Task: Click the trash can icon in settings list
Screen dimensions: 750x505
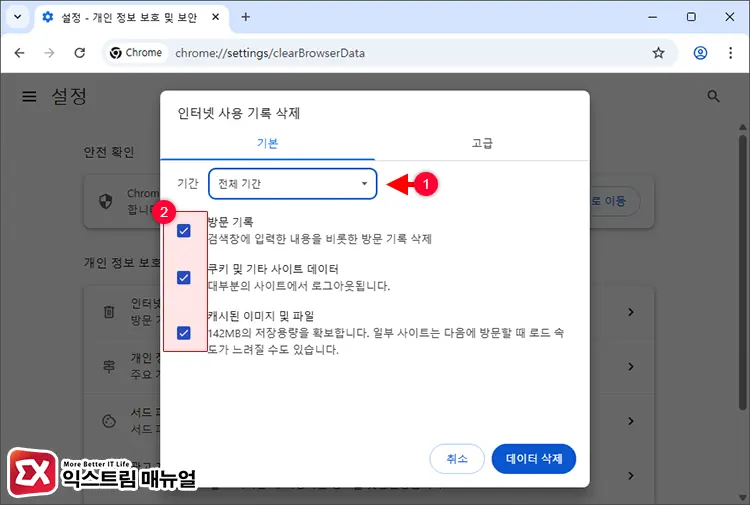Action: [109, 312]
